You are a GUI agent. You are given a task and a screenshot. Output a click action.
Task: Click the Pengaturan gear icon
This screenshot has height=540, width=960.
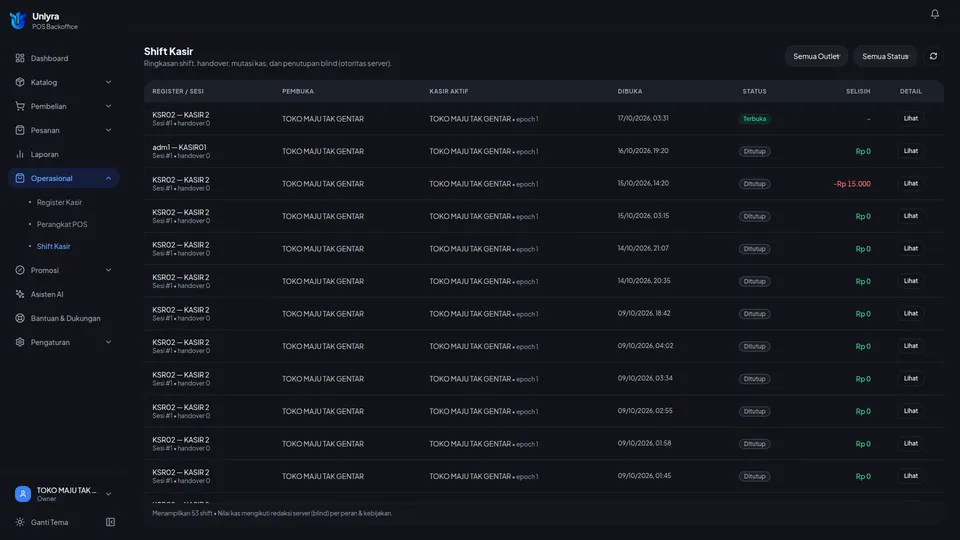pos(20,342)
